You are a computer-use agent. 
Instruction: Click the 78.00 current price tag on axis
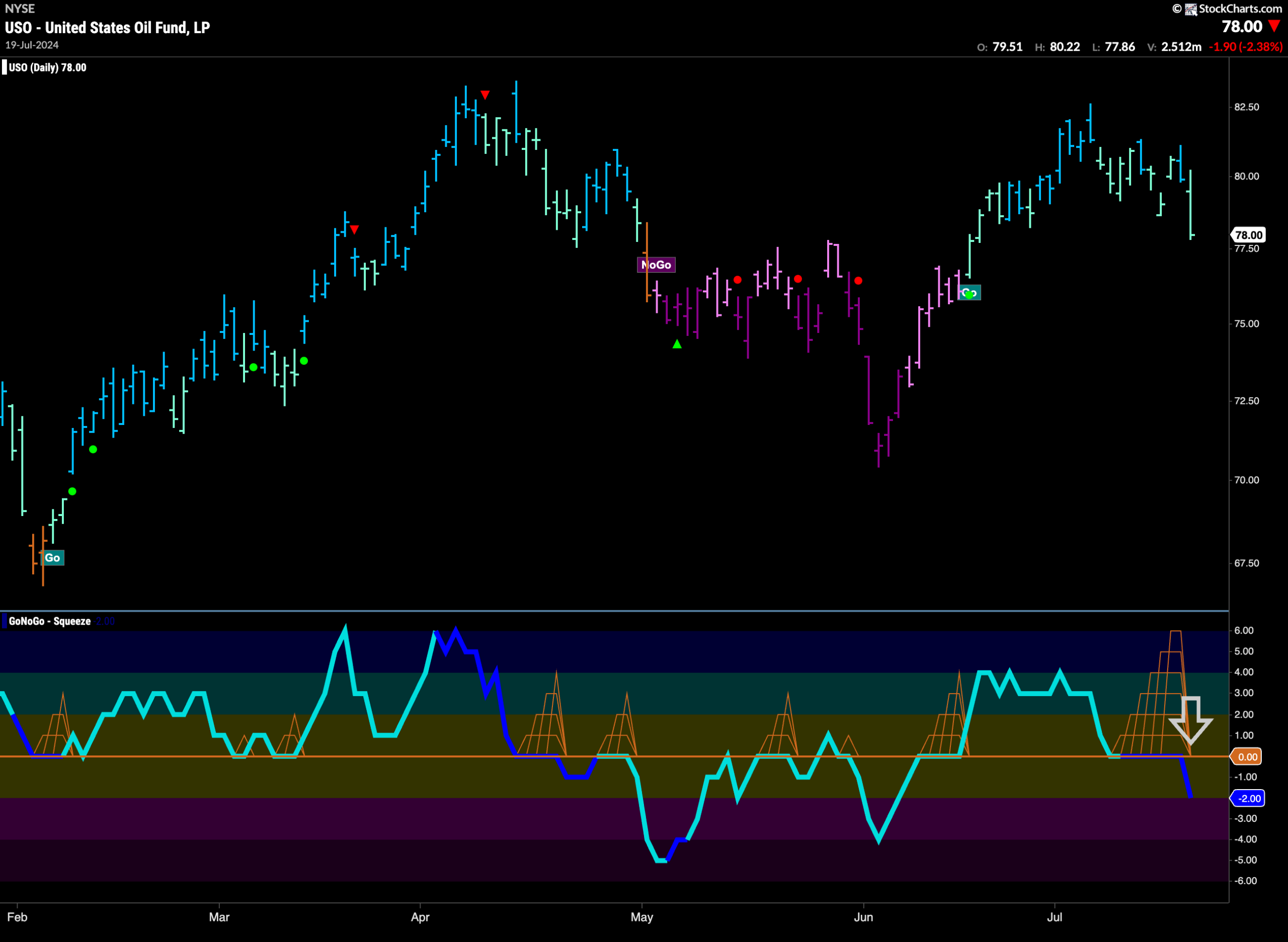(1248, 235)
